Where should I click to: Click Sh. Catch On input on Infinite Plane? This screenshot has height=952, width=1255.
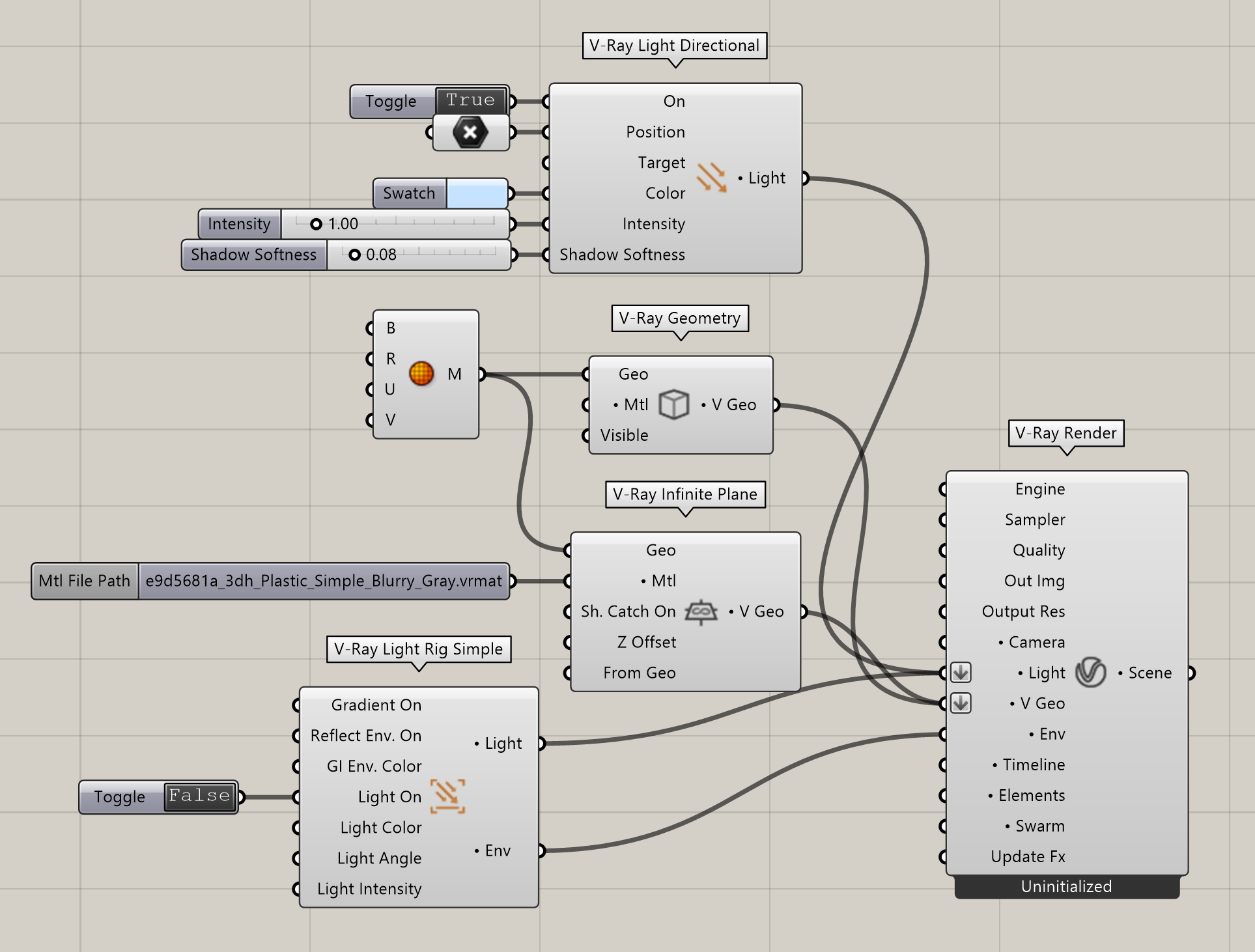tap(628, 611)
